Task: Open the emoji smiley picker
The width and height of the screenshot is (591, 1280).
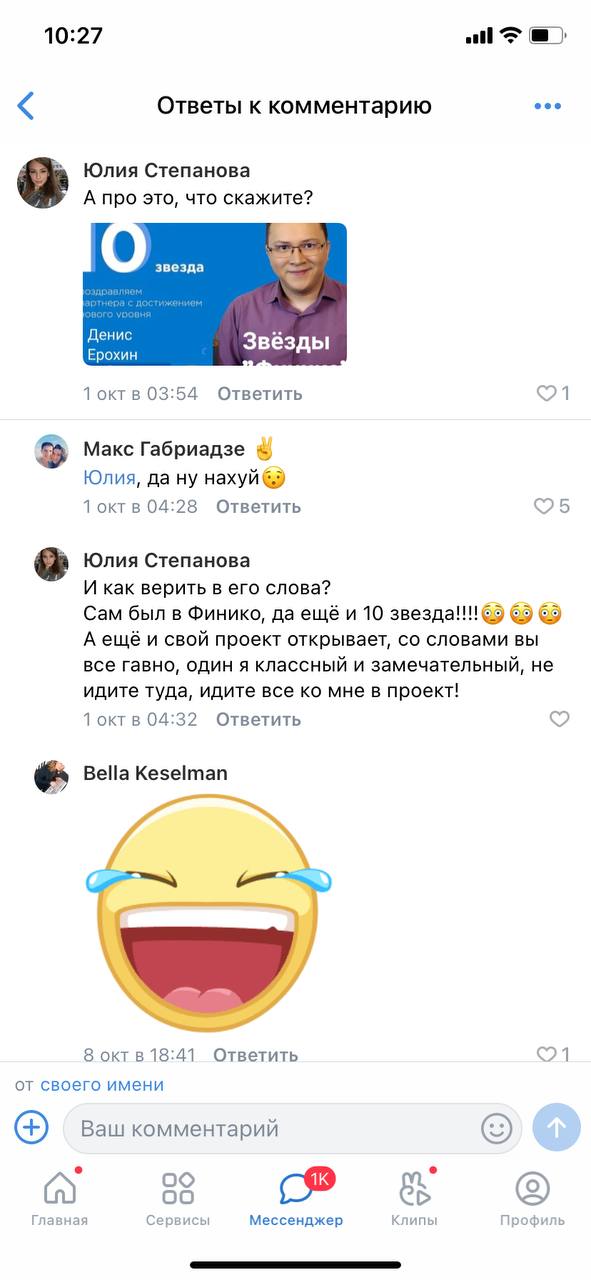Action: [496, 1129]
